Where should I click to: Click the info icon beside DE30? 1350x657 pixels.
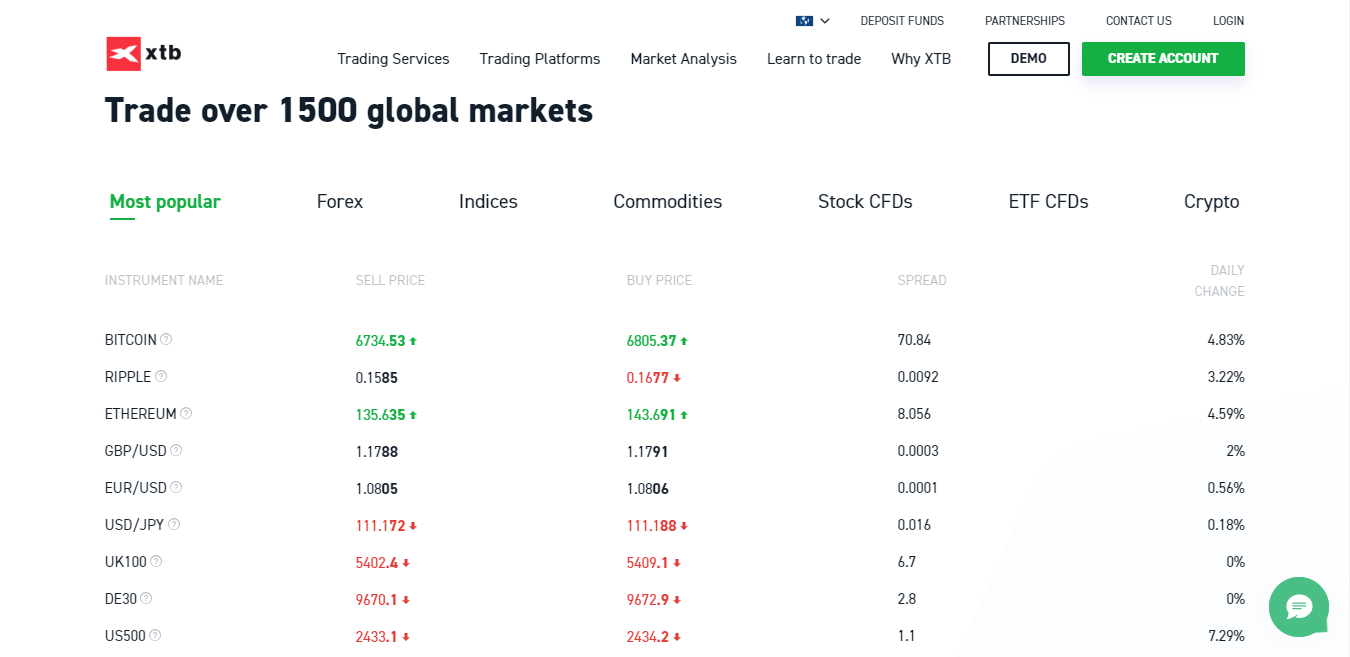point(146,598)
